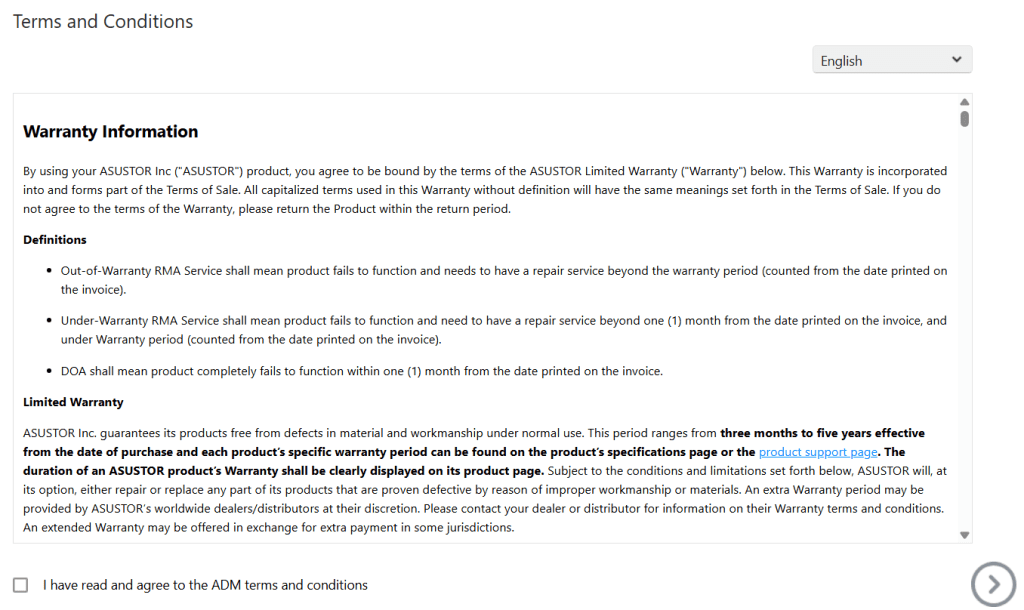This screenshot has width=1024, height=610.
Task: Click the Warranty Information heading
Action: click(110, 131)
